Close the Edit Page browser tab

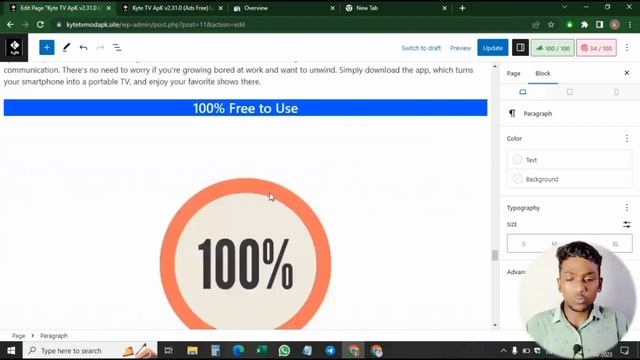(109, 8)
